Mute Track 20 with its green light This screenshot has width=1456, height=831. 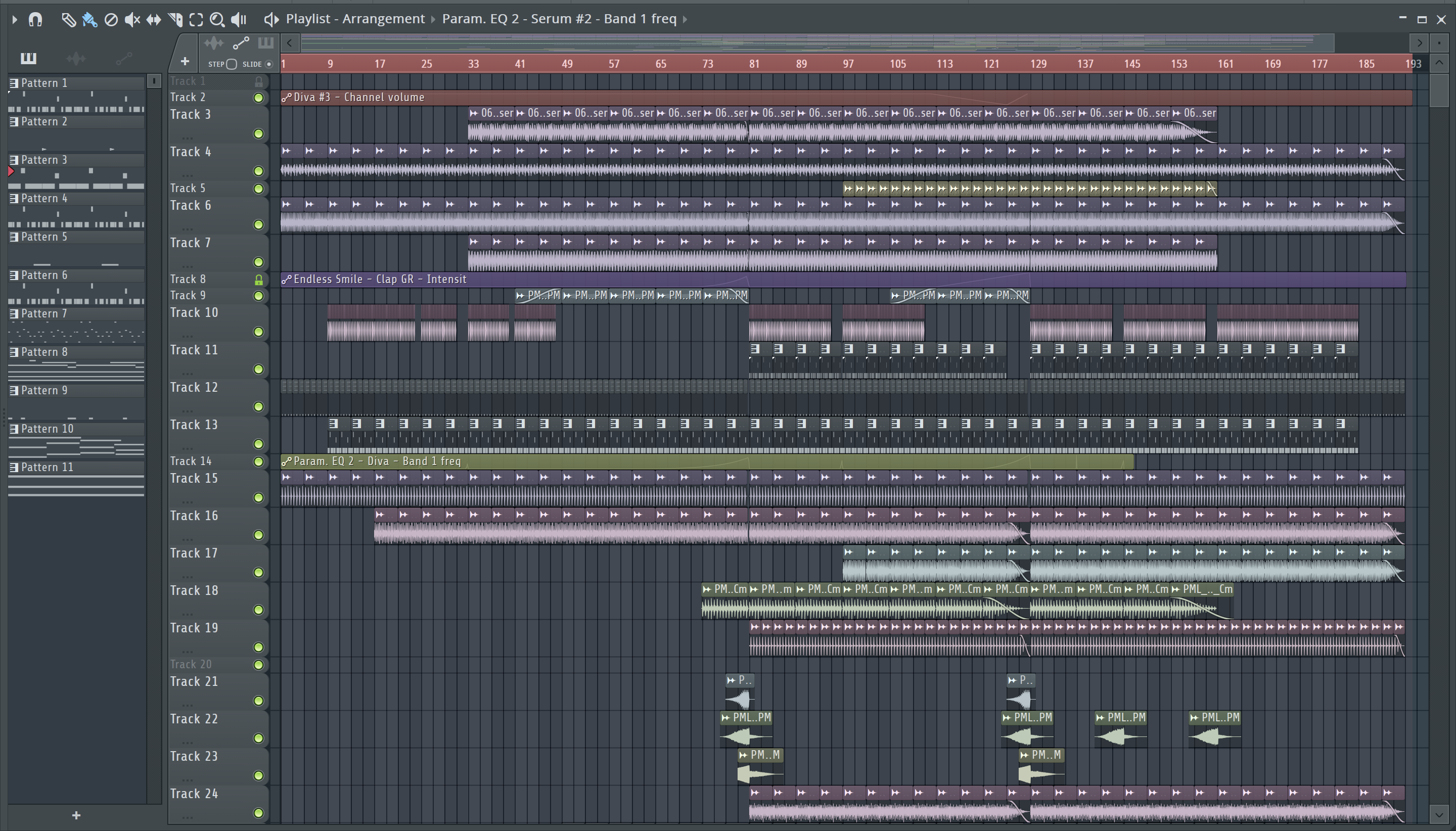coord(258,665)
